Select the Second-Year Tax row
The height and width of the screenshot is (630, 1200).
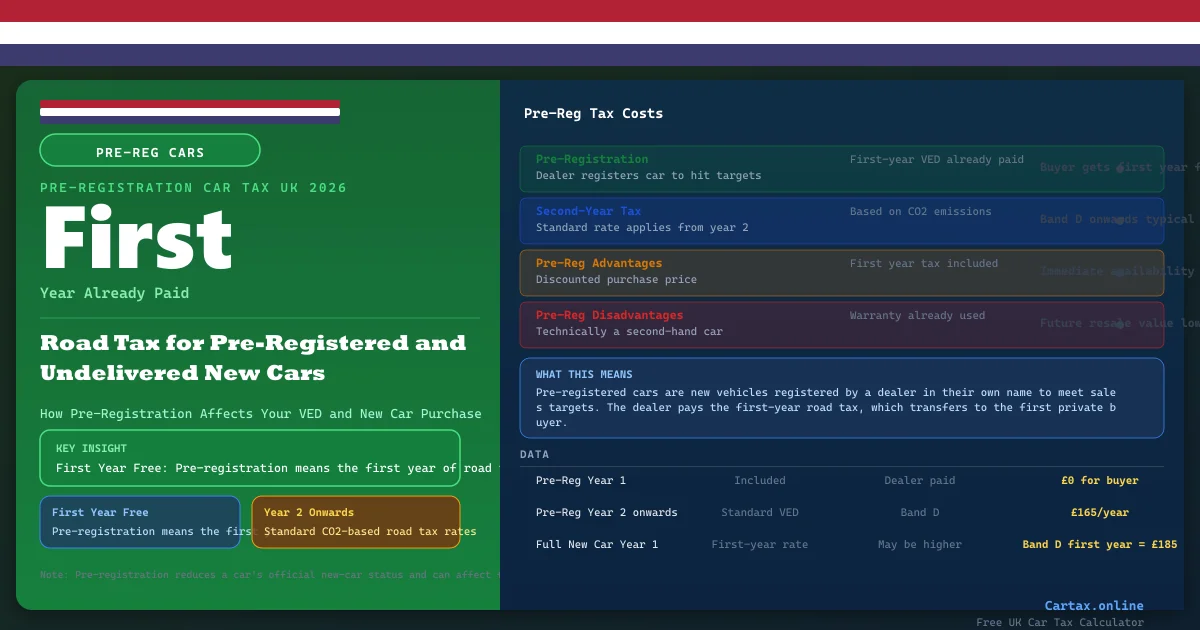point(841,220)
